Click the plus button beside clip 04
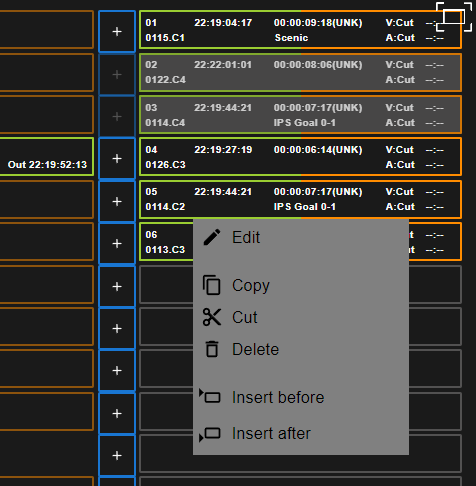 pyautogui.click(x=117, y=158)
